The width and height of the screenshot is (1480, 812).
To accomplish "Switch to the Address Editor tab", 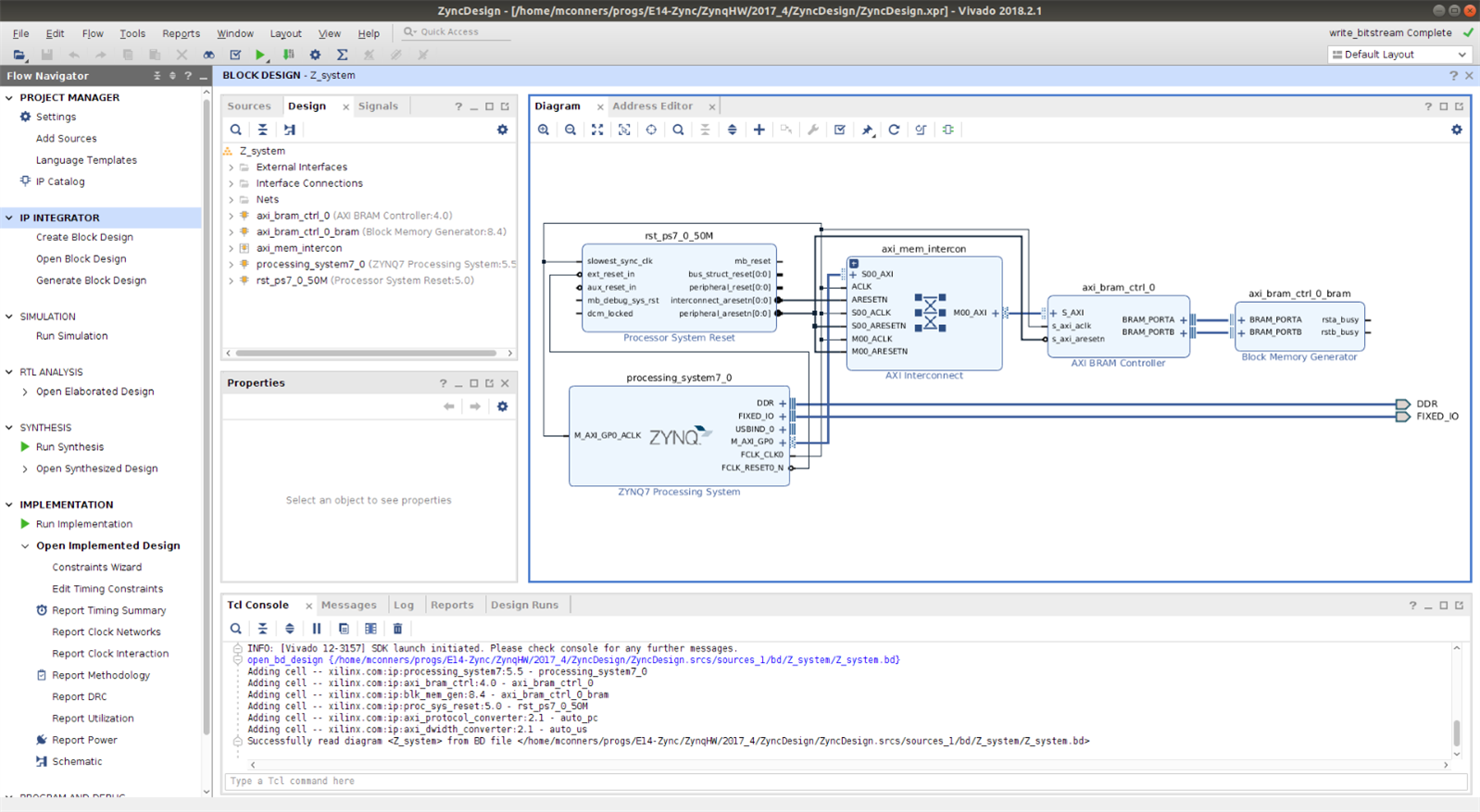I will (653, 106).
